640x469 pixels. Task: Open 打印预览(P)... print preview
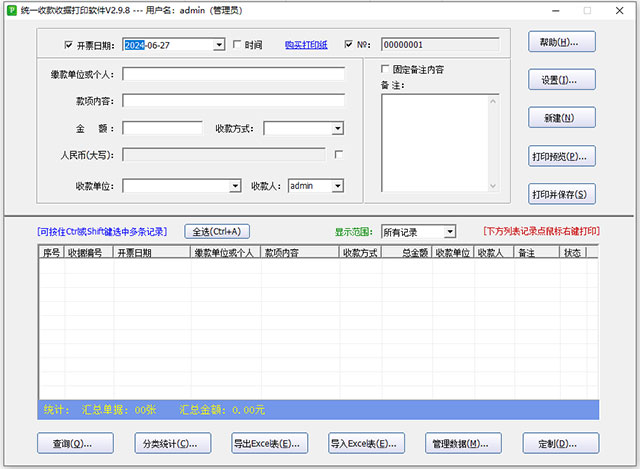pos(562,156)
